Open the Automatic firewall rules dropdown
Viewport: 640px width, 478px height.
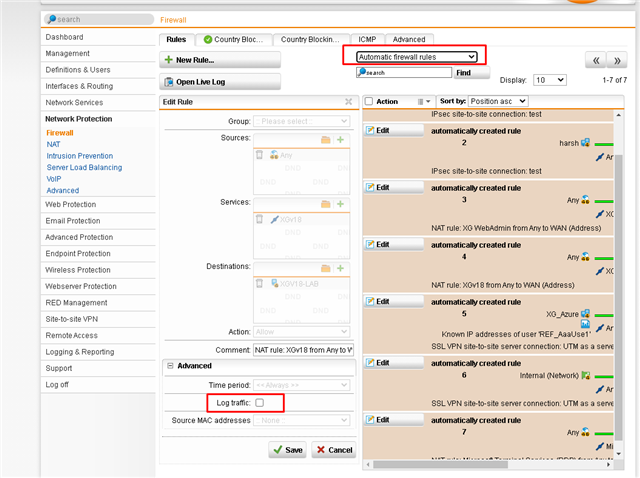click(x=416, y=57)
